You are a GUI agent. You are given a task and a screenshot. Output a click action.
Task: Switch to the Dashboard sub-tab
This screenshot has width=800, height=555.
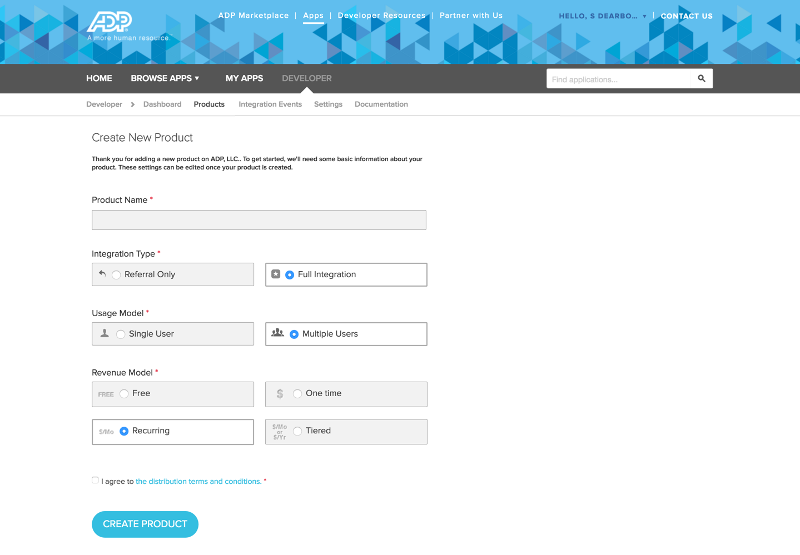[162, 105]
